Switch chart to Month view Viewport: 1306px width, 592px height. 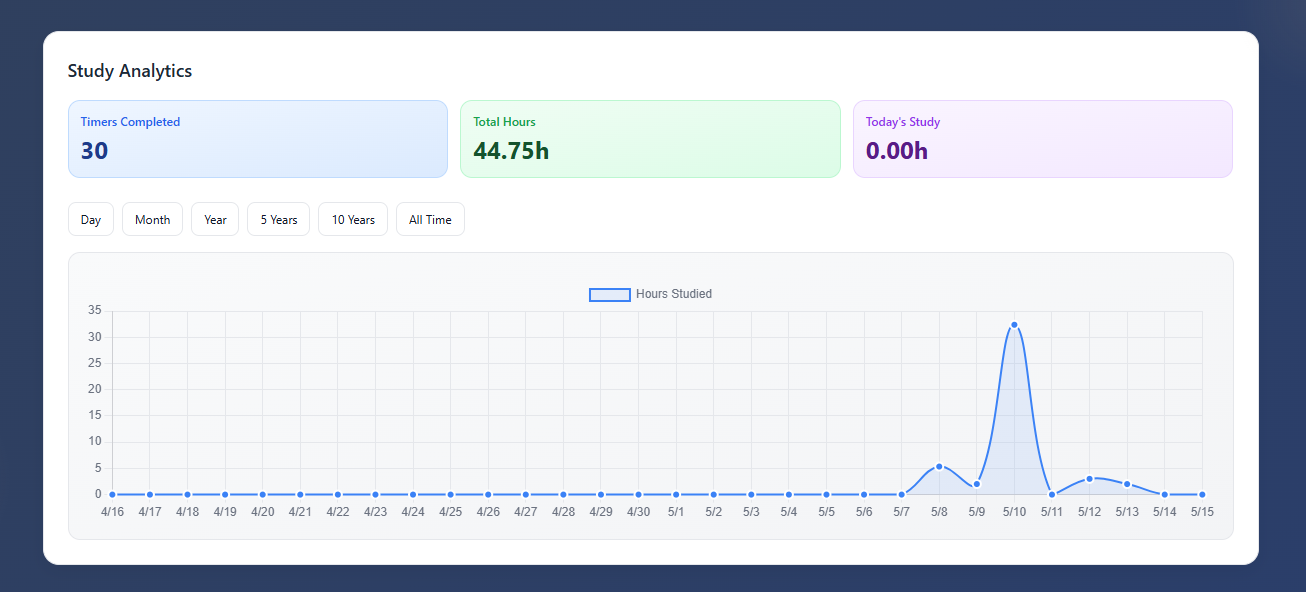point(152,219)
